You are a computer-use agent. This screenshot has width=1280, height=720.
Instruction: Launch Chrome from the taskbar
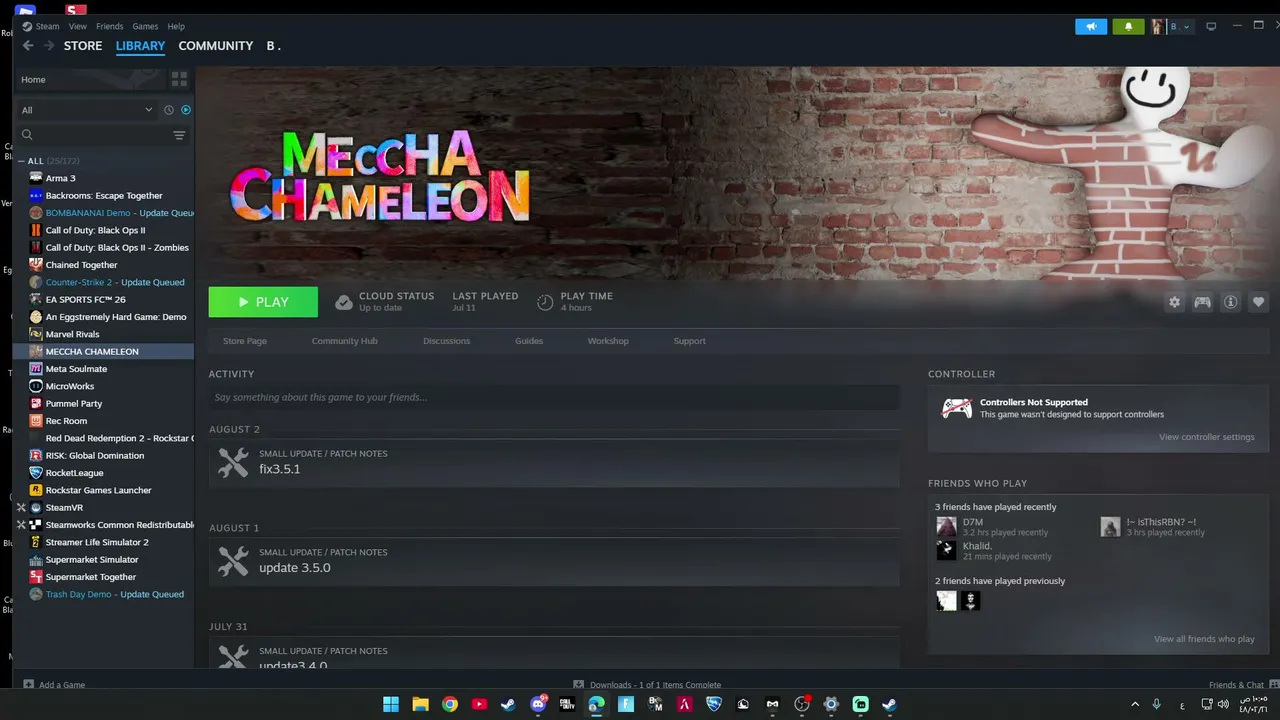(x=450, y=704)
